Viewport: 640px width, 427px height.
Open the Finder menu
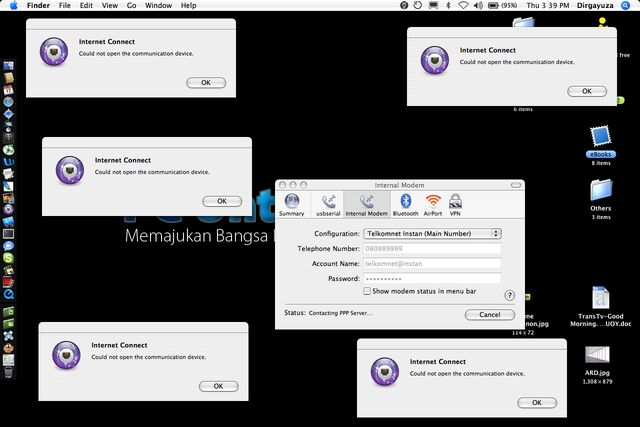click(38, 5)
